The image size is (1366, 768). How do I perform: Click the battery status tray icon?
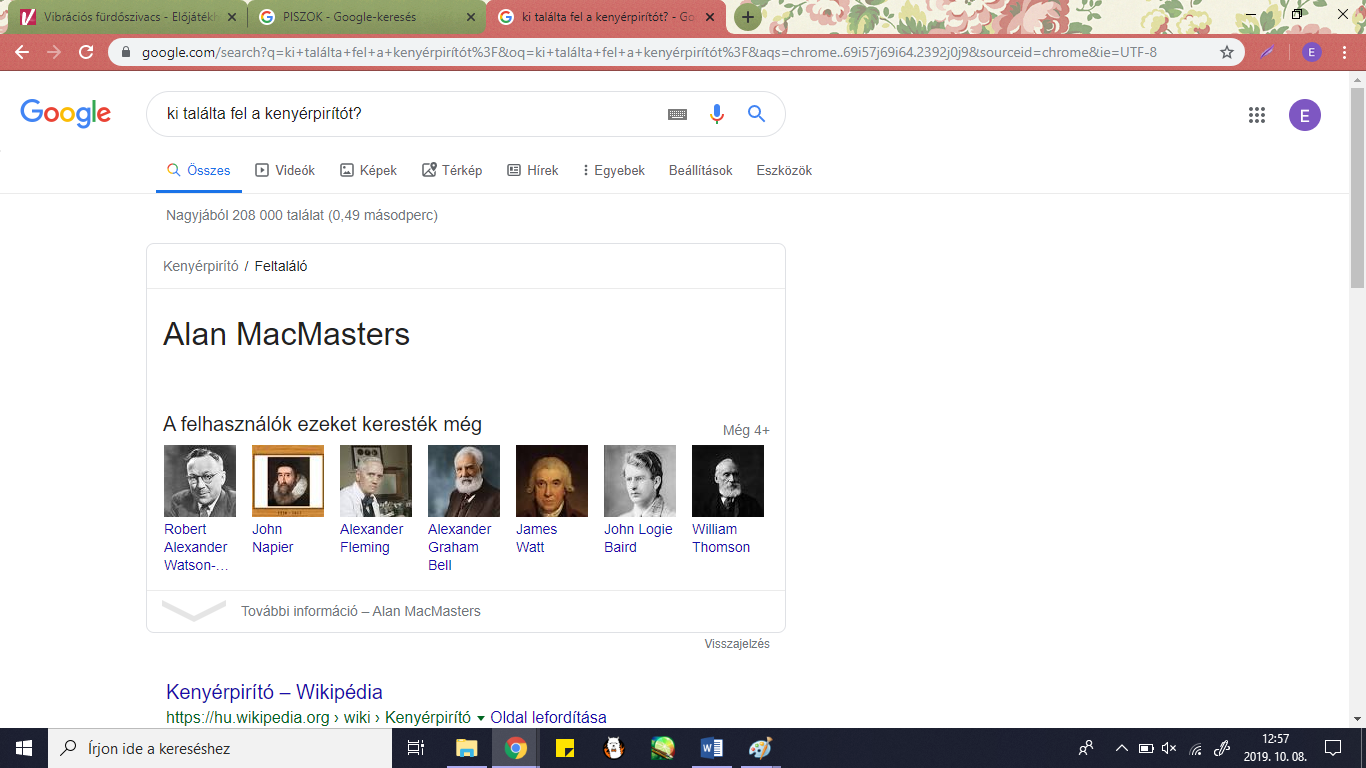click(x=1145, y=748)
